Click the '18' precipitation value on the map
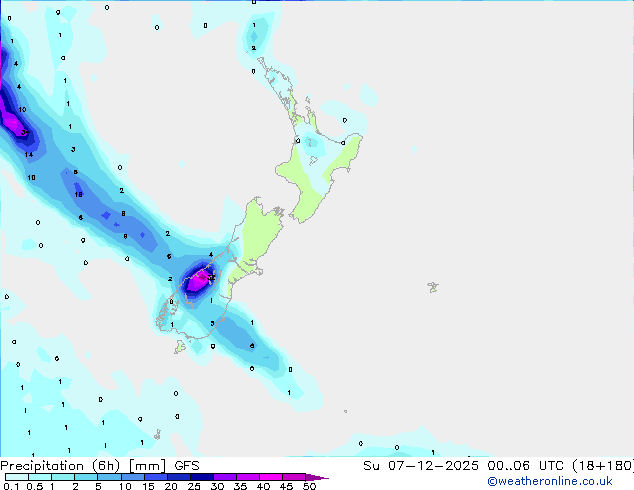The image size is (634, 490). [78, 194]
